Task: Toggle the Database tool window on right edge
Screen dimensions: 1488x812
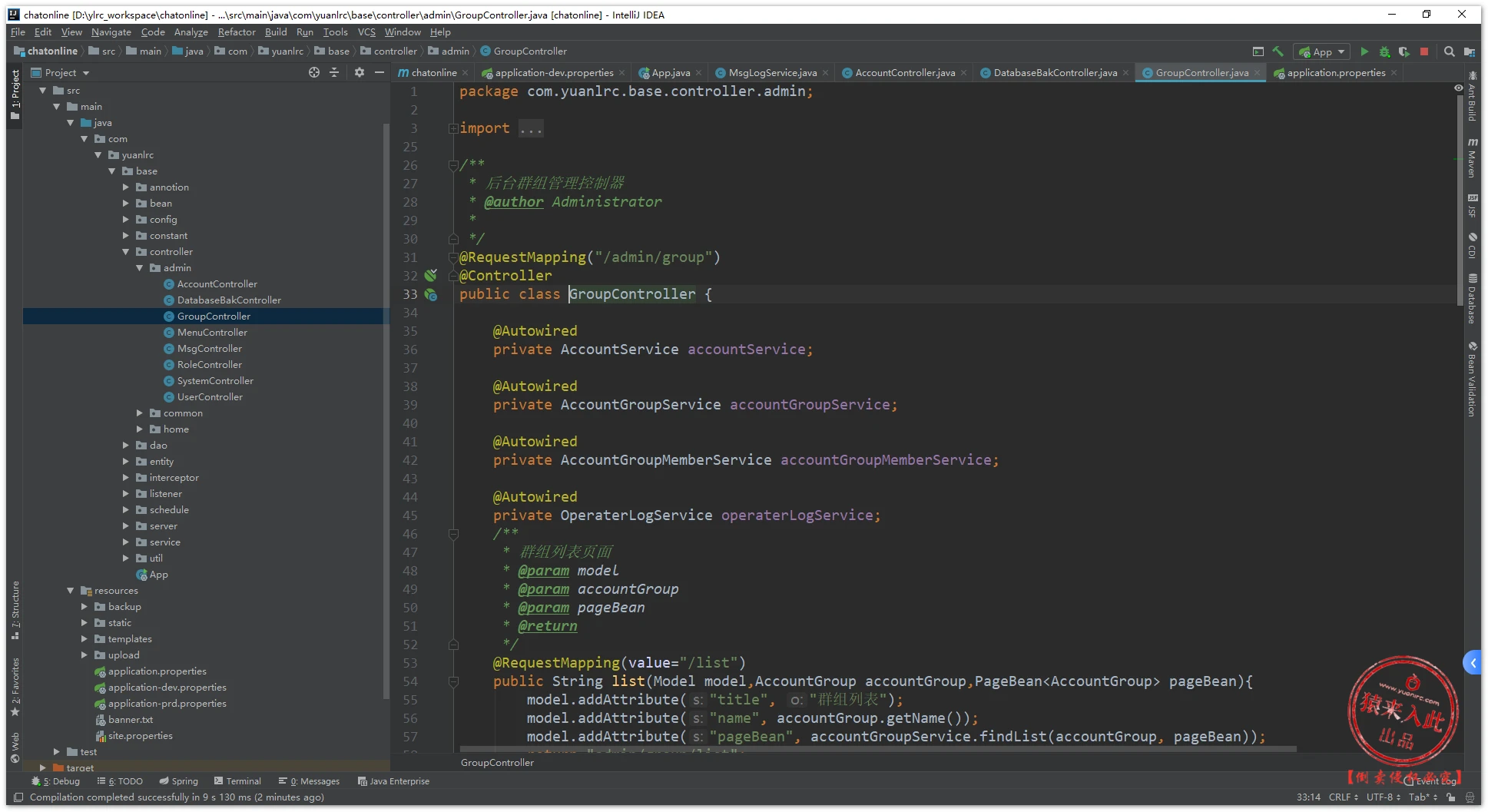Action: click(x=1472, y=298)
